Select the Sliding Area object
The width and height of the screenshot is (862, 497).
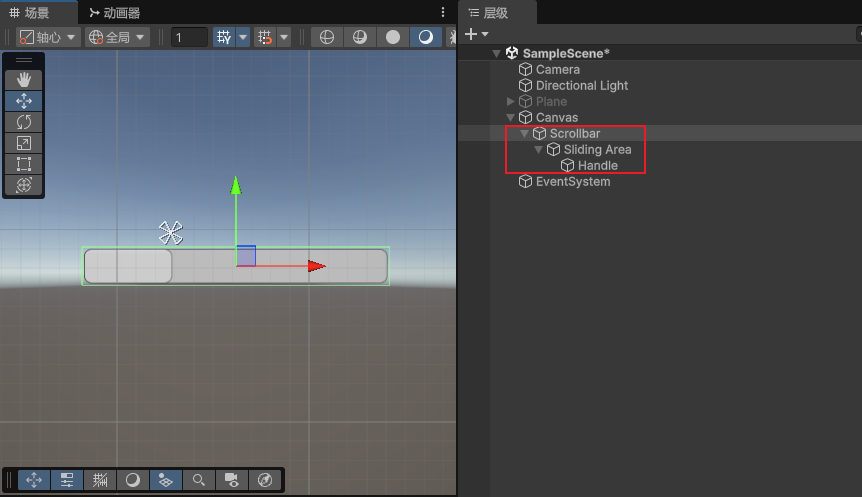[x=597, y=149]
